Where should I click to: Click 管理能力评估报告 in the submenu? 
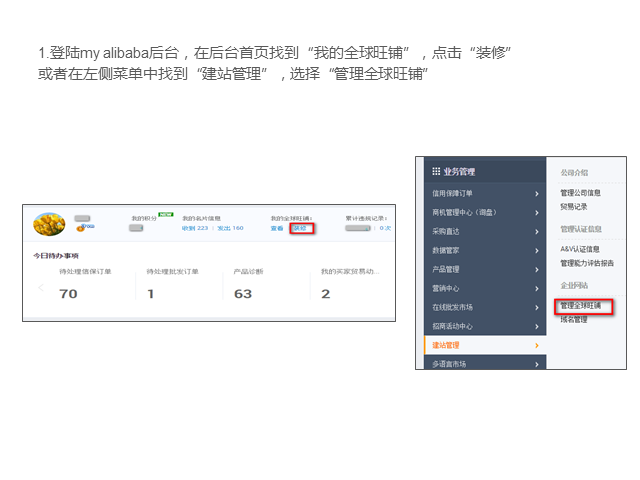tap(587, 263)
